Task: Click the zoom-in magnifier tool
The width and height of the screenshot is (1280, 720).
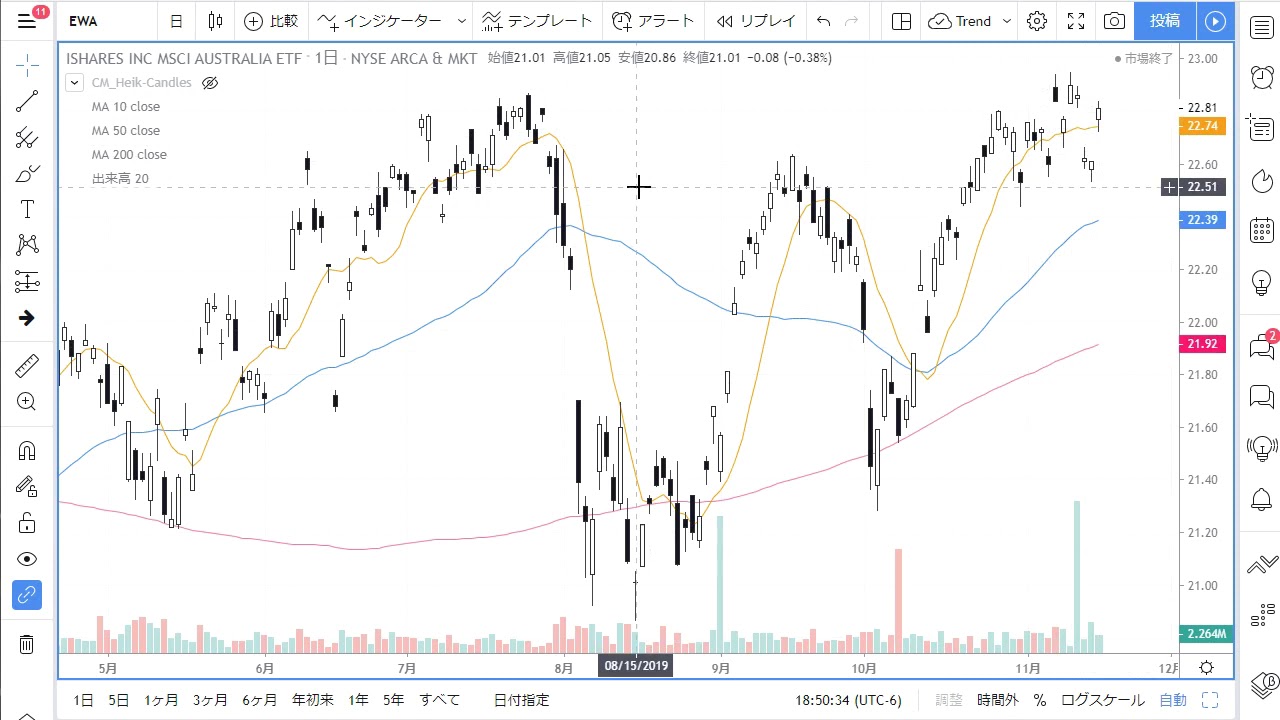Action: pyautogui.click(x=27, y=402)
